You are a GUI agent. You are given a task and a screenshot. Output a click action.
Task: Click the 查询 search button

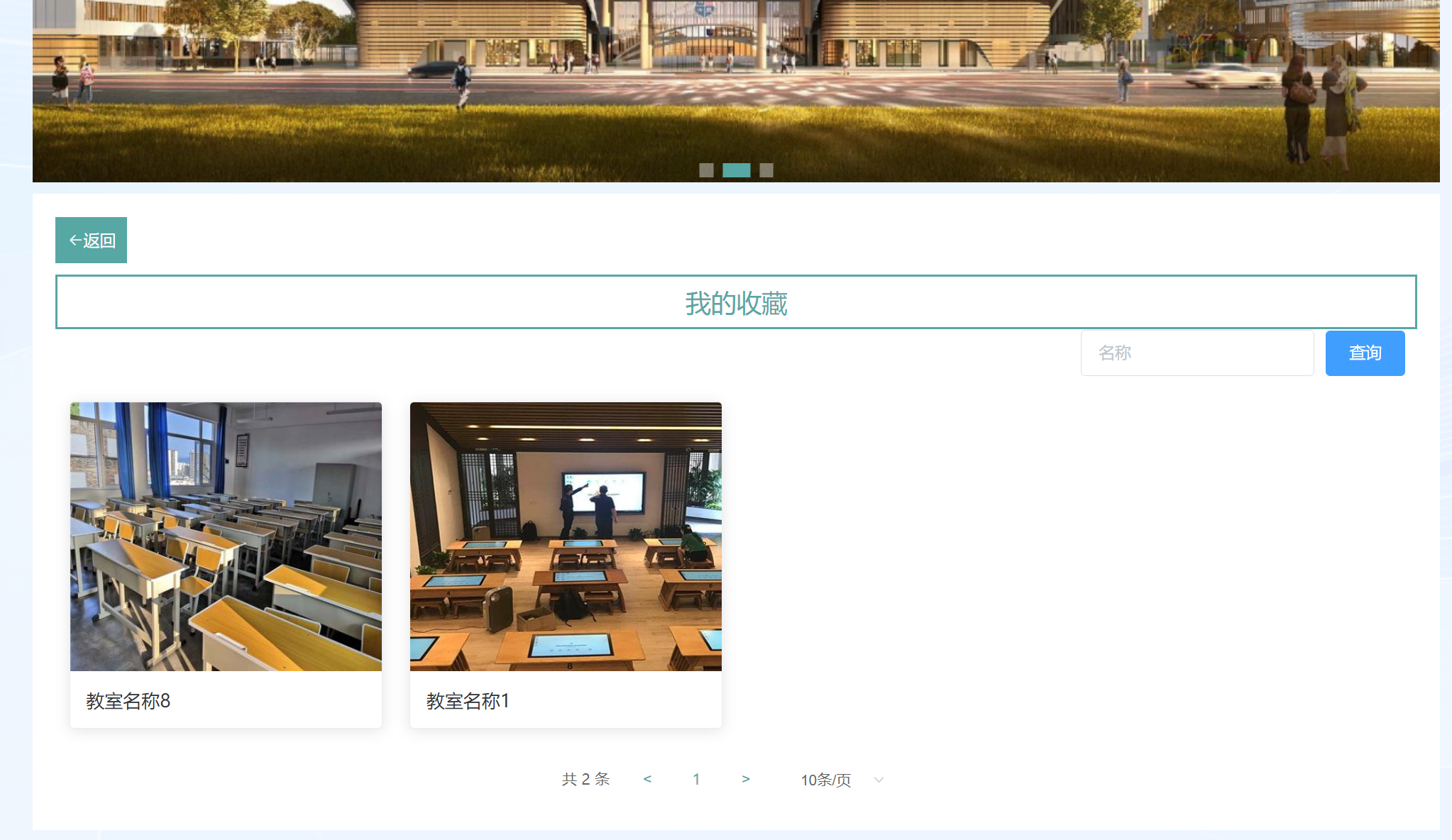coord(1364,353)
